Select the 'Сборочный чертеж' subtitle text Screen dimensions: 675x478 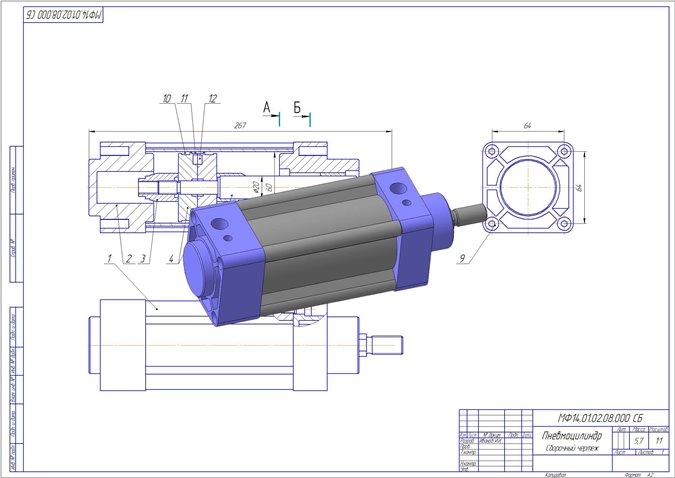click(572, 448)
